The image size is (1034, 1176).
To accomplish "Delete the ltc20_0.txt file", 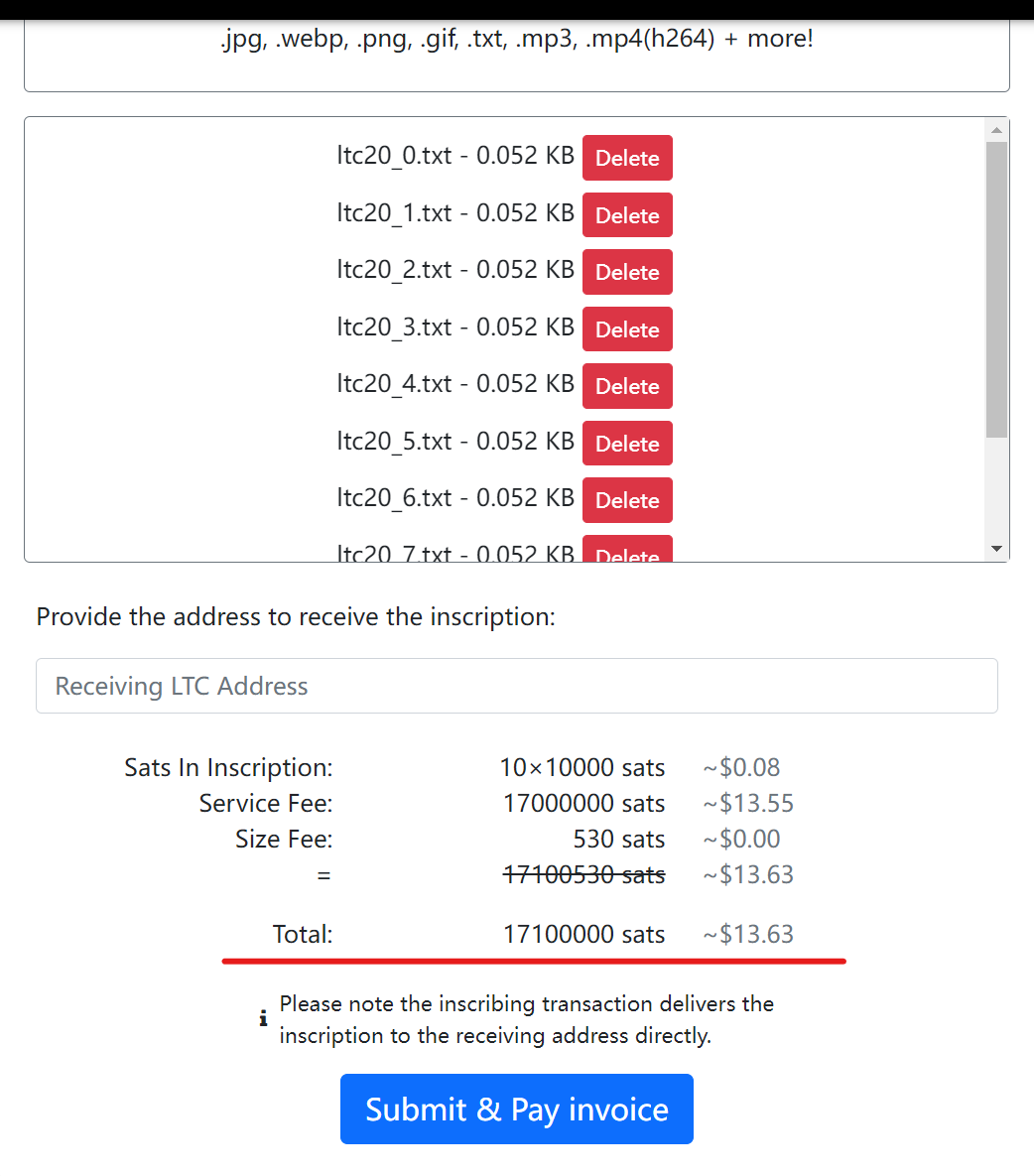I will [x=627, y=158].
